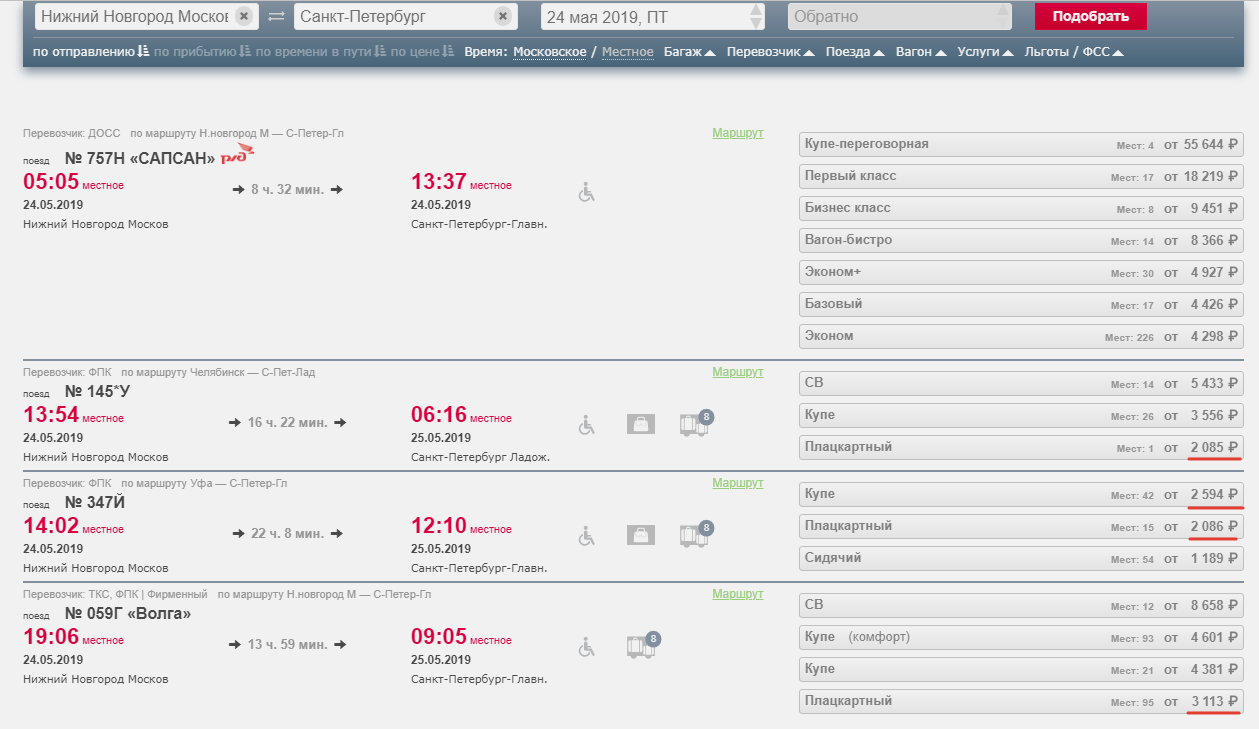The image size is (1259, 729).
Task: Select Бизнес класс for 9 451 ₽
Action: (x=1021, y=209)
